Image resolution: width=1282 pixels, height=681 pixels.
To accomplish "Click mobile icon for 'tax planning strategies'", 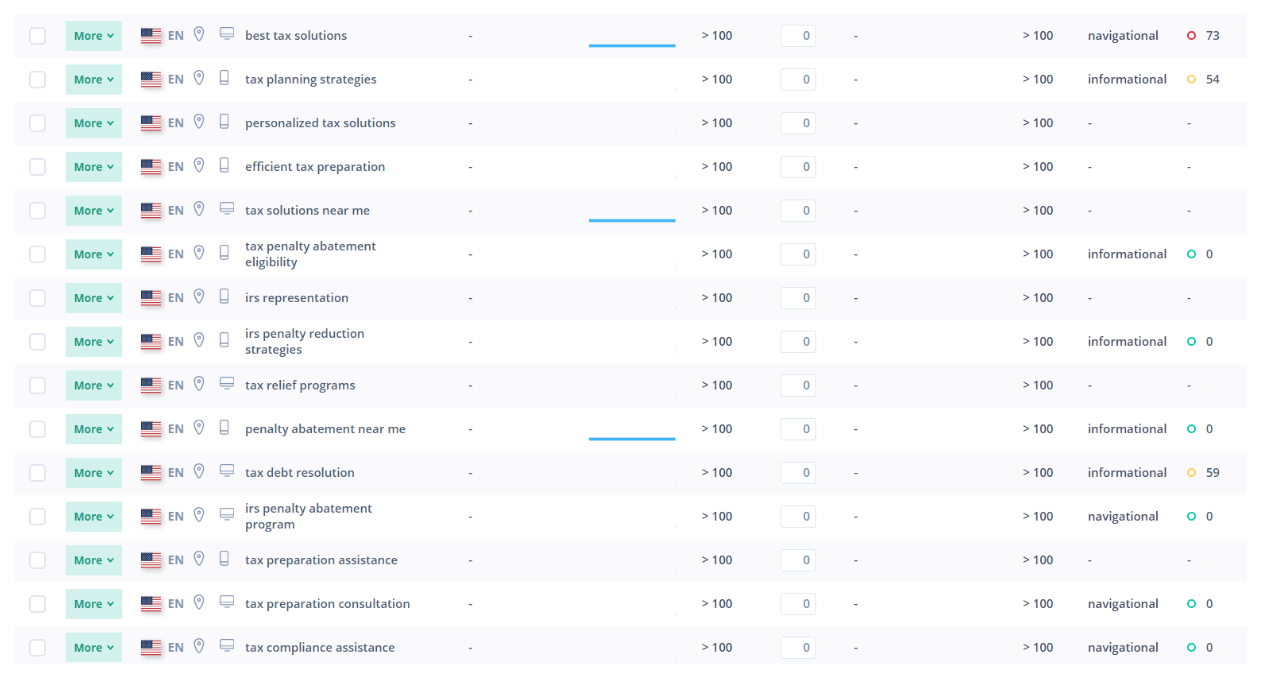I will pyautogui.click(x=225, y=79).
